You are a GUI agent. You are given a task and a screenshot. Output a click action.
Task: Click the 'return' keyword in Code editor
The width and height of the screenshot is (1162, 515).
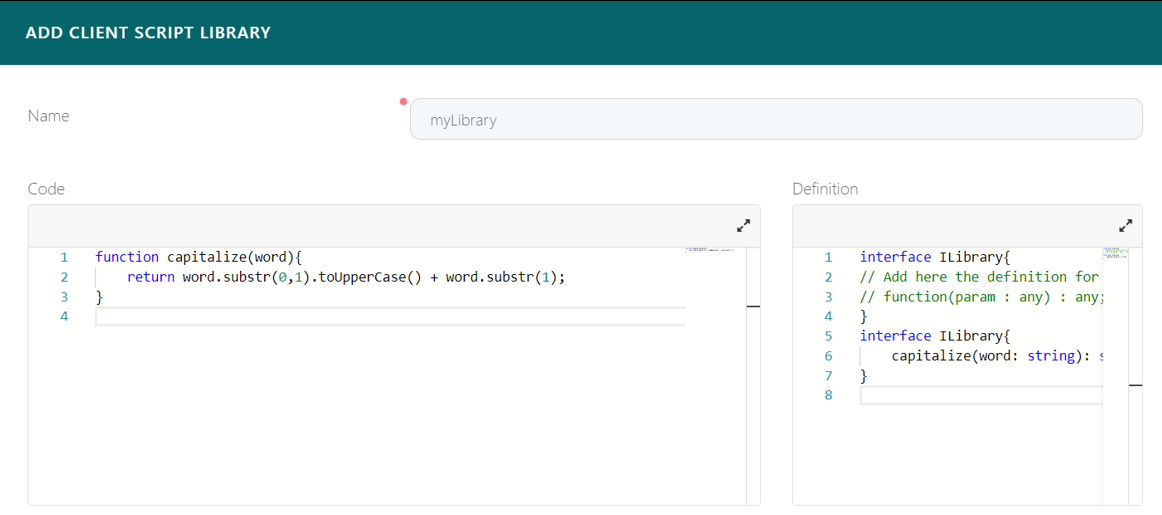click(x=151, y=277)
